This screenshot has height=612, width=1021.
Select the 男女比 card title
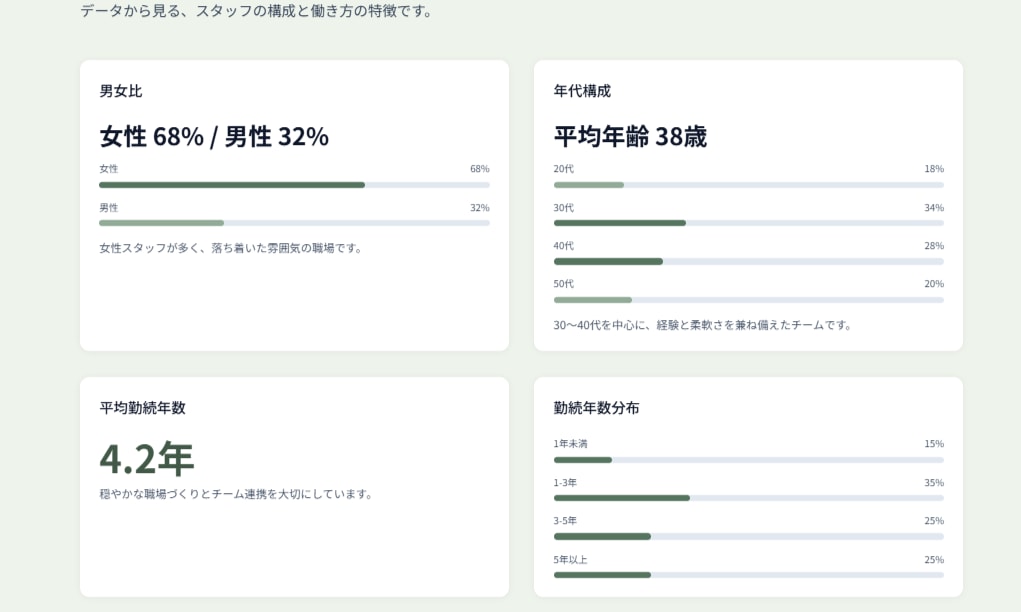120,91
